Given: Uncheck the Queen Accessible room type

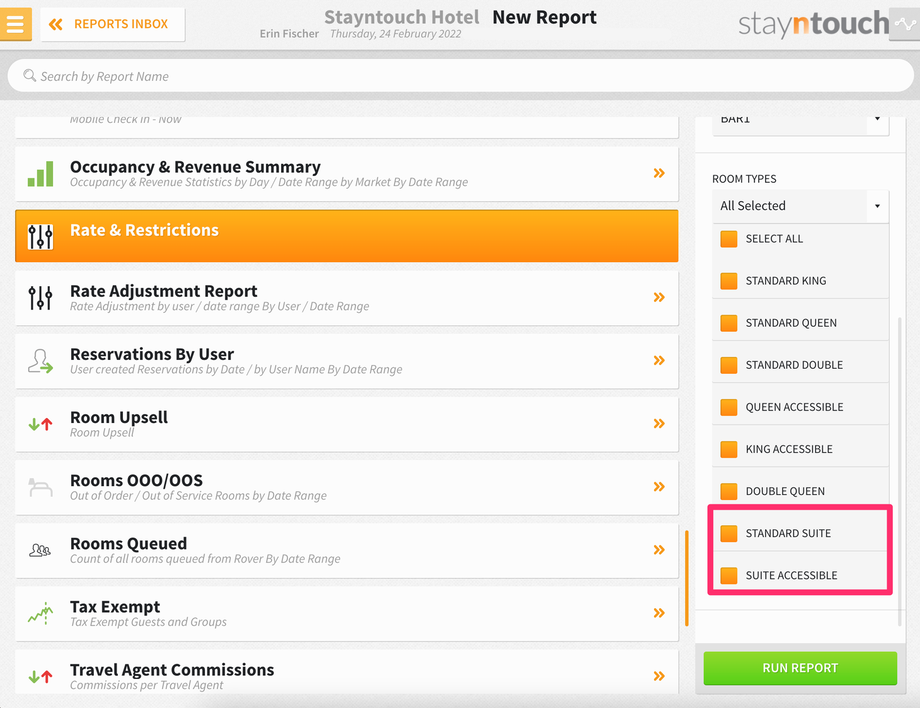Looking at the screenshot, I should click(x=729, y=407).
